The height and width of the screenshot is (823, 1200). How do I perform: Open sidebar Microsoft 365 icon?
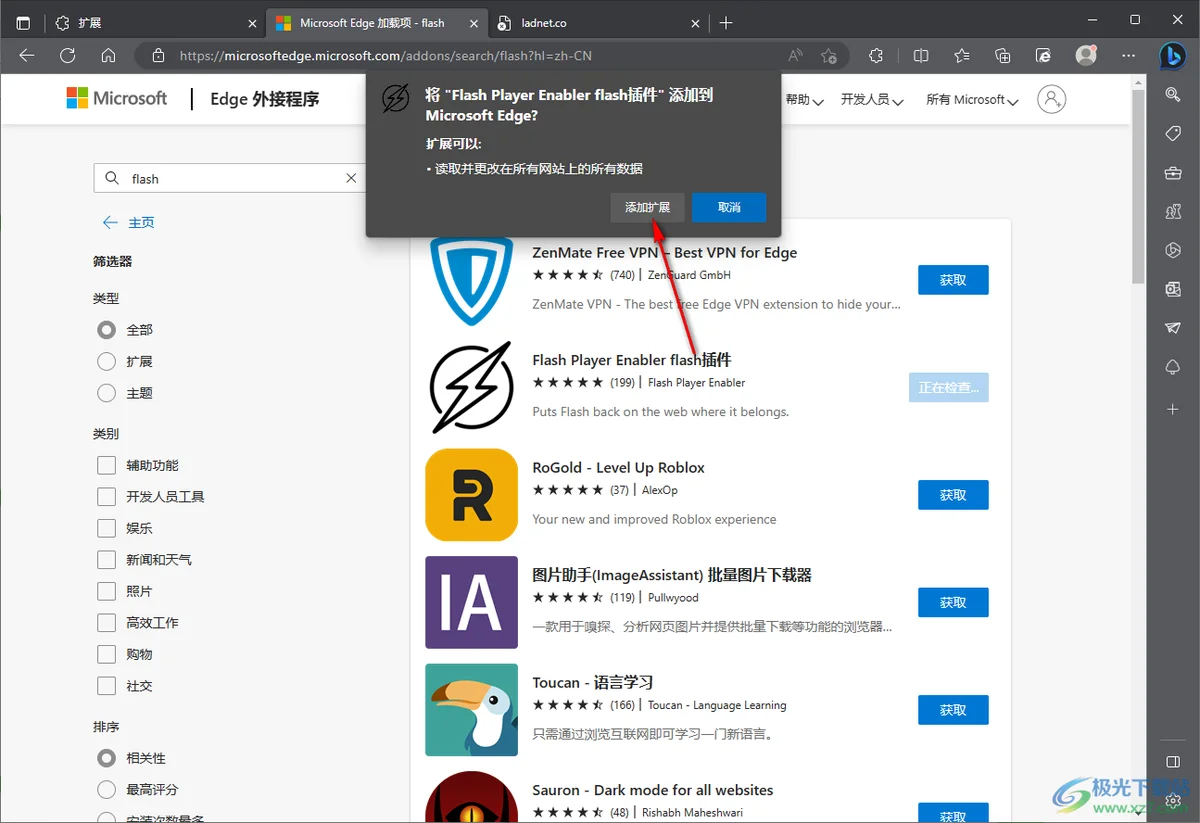click(x=1173, y=251)
